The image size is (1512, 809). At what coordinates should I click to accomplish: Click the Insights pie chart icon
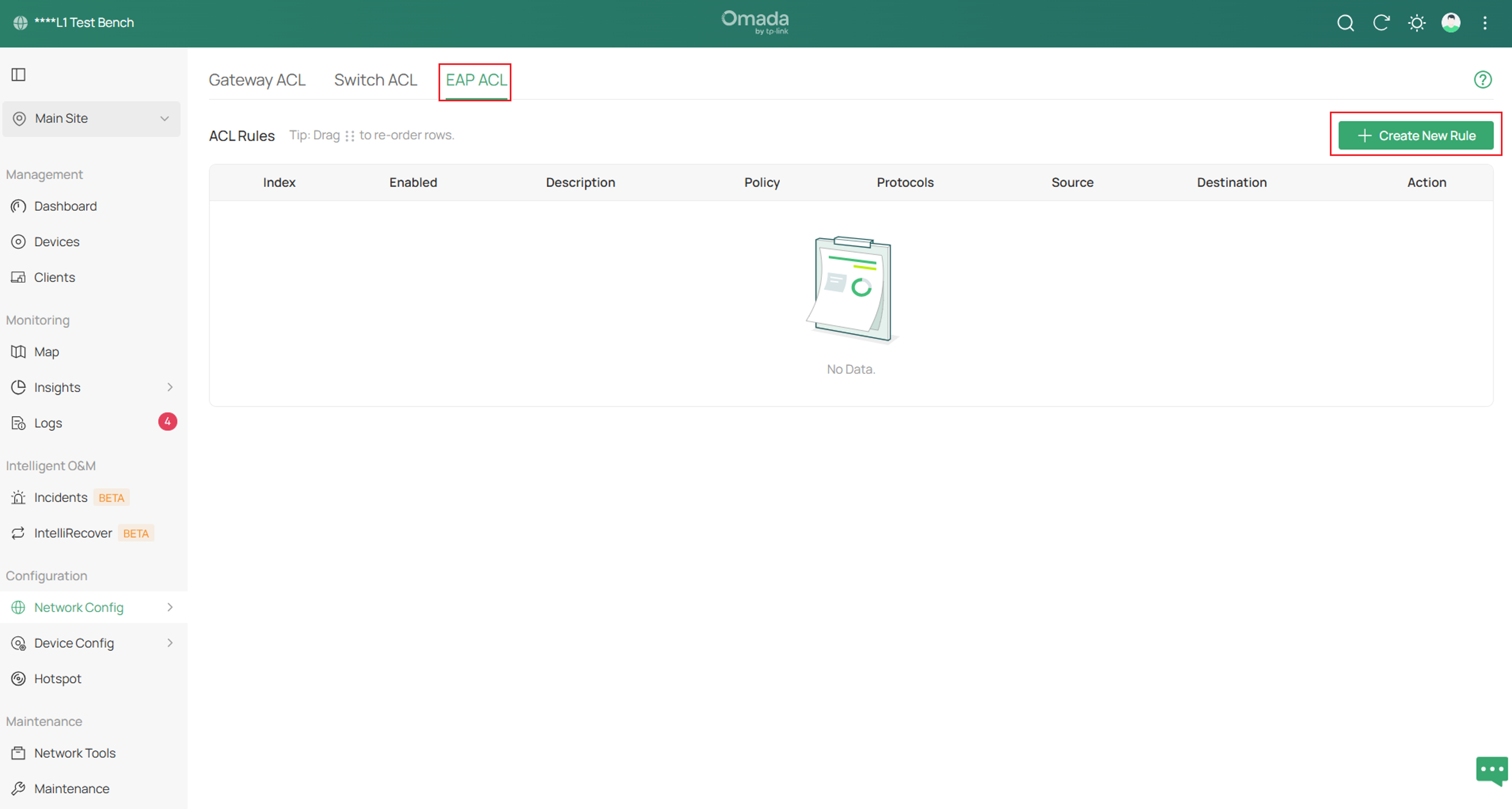[x=19, y=387]
